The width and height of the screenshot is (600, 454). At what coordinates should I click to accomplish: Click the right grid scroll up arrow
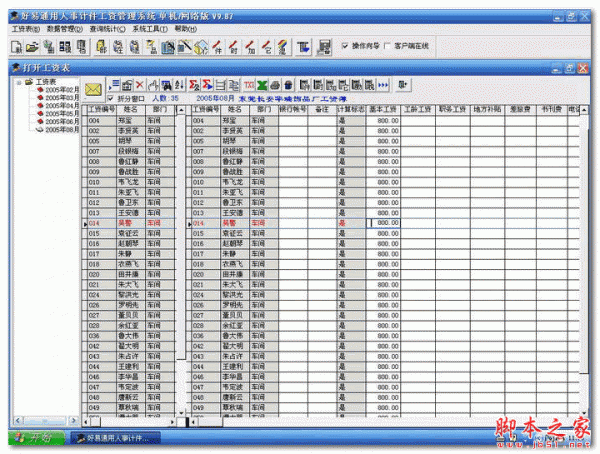584,110
